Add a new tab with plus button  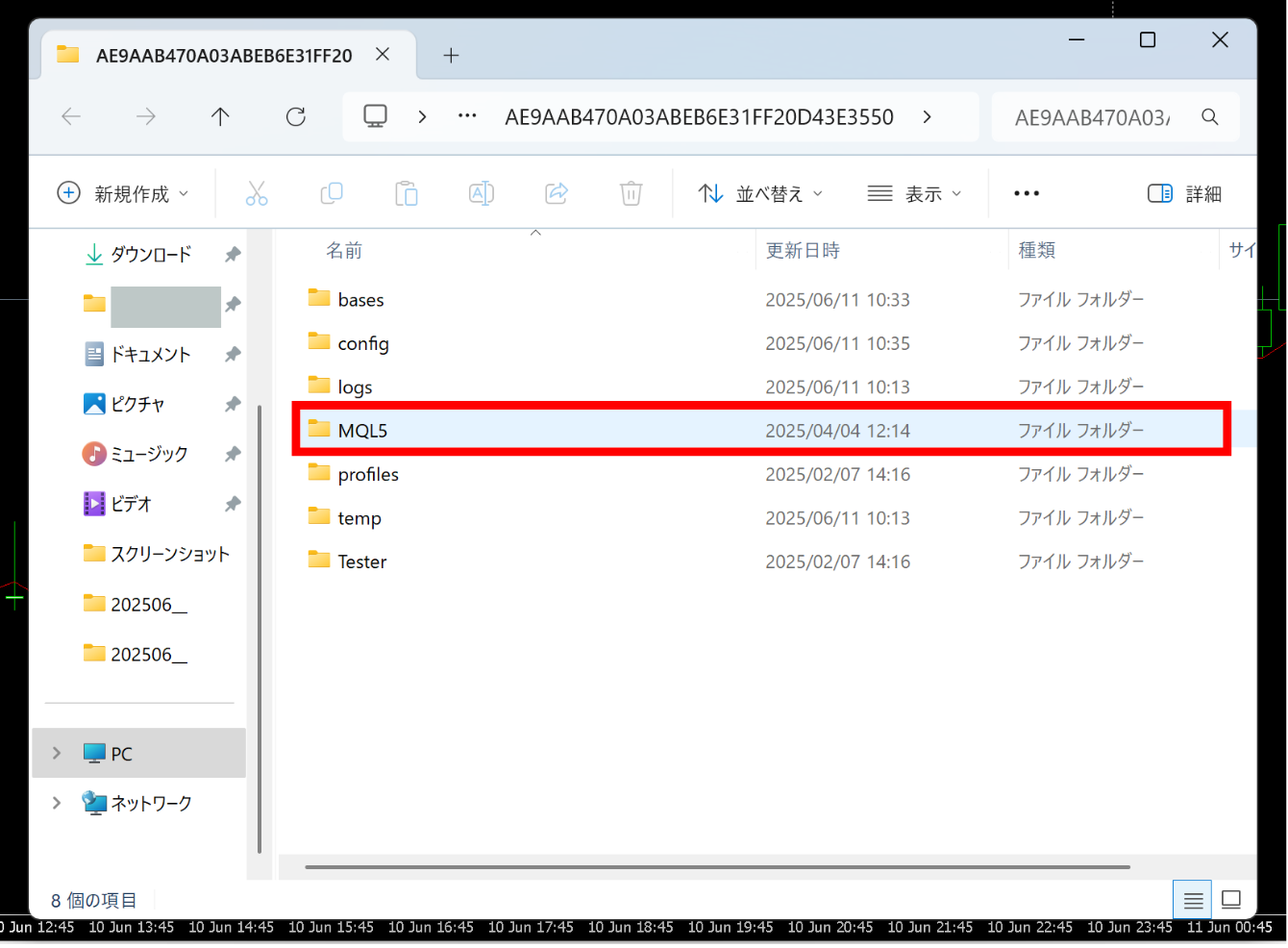(x=451, y=56)
